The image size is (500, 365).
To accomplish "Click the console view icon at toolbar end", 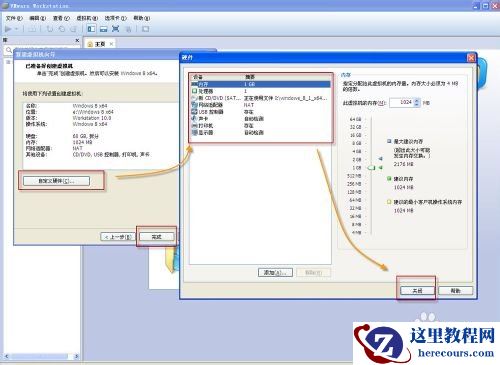I will pyautogui.click(x=146, y=29).
